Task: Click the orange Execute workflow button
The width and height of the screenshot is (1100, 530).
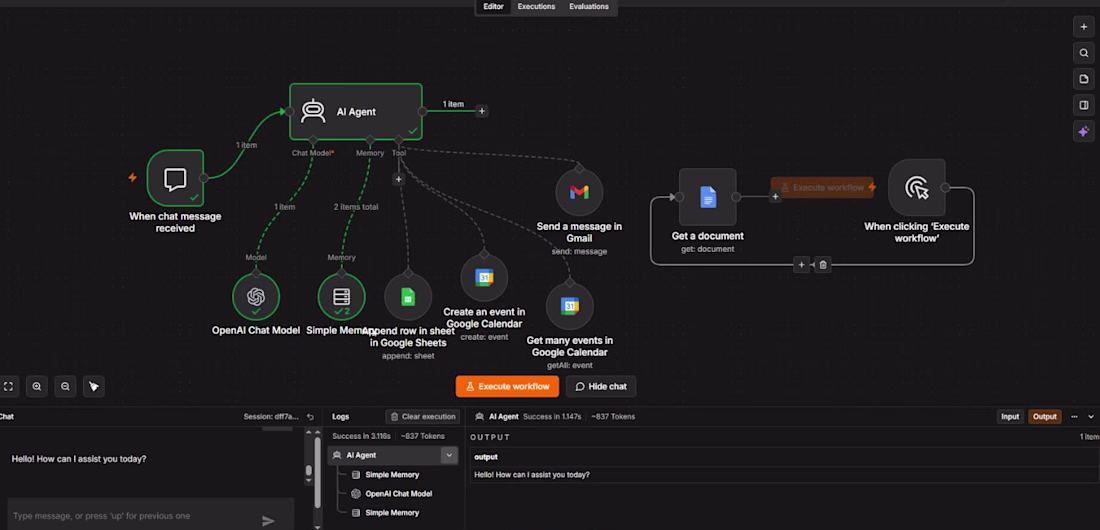Action: point(507,387)
